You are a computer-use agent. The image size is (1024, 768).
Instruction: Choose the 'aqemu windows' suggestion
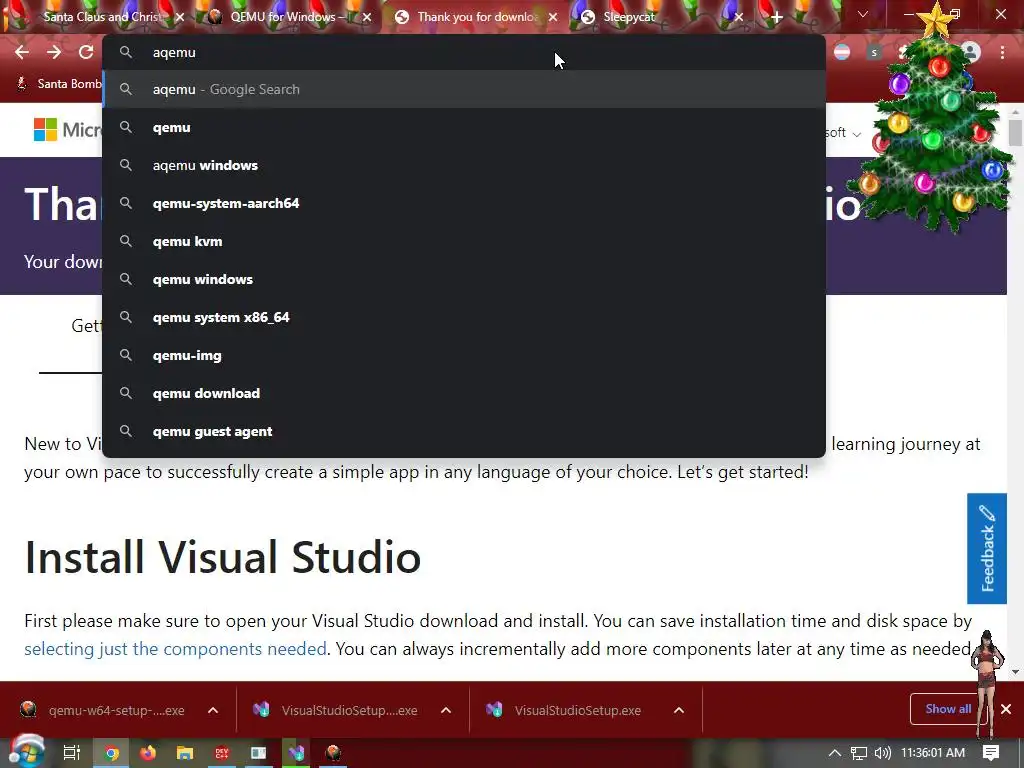click(464, 165)
